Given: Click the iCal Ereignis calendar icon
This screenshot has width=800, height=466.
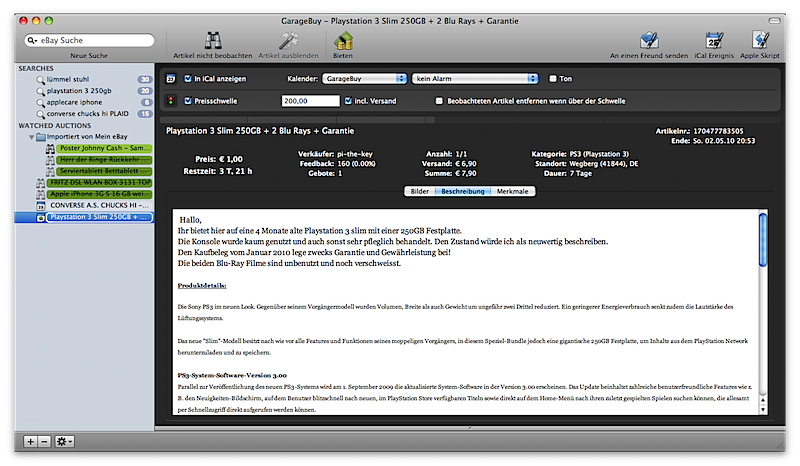Looking at the screenshot, I should point(714,40).
